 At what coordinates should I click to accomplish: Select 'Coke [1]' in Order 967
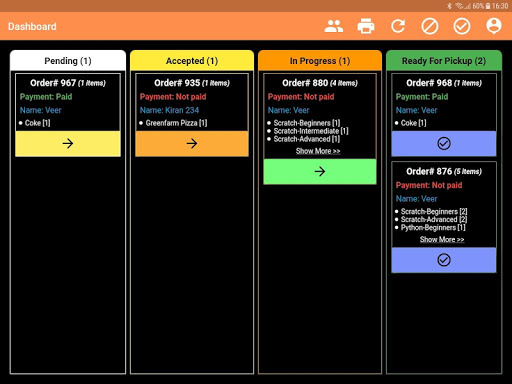[x=38, y=123]
